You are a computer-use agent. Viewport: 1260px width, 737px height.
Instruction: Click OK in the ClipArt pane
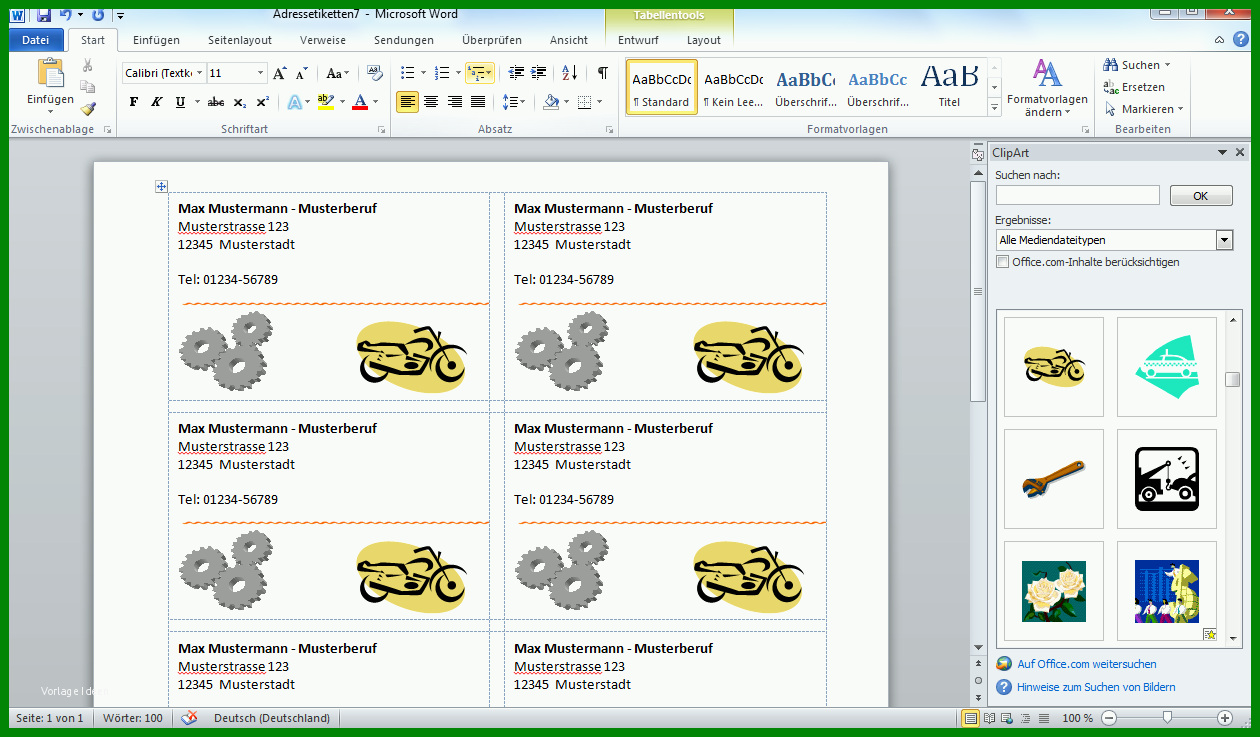tap(1201, 196)
